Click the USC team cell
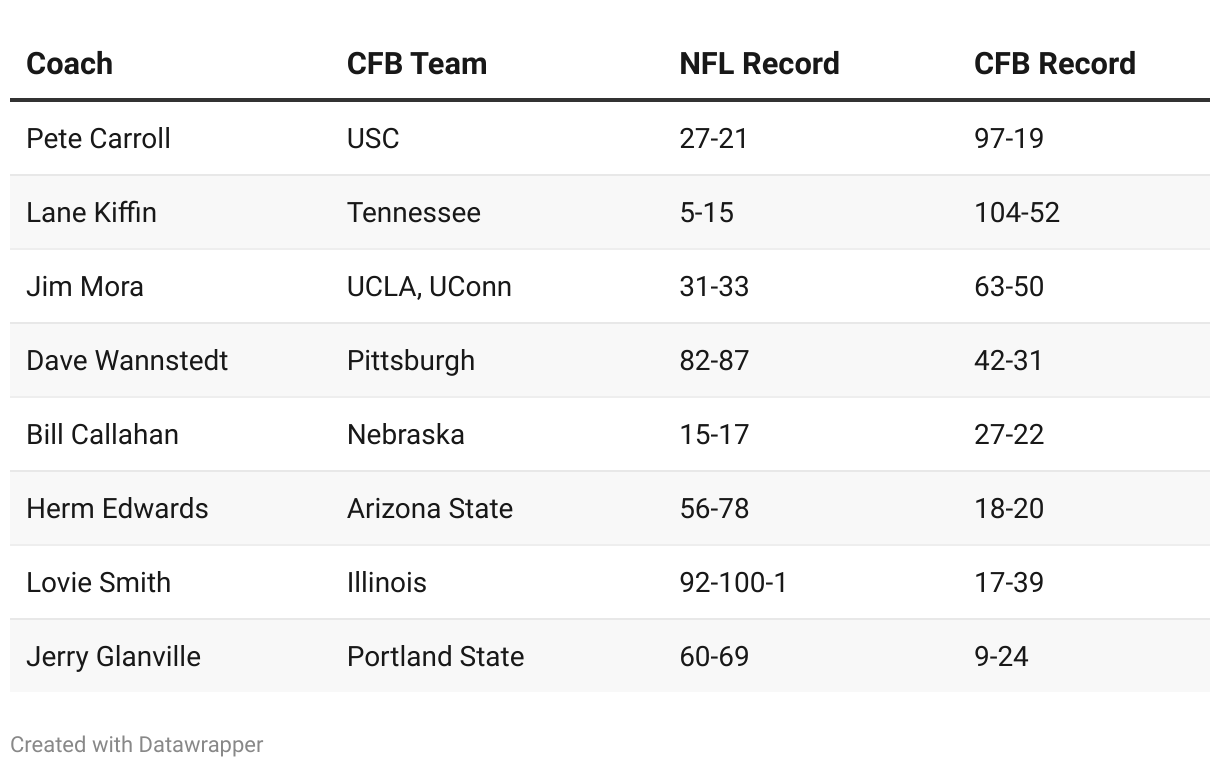 click(x=373, y=138)
